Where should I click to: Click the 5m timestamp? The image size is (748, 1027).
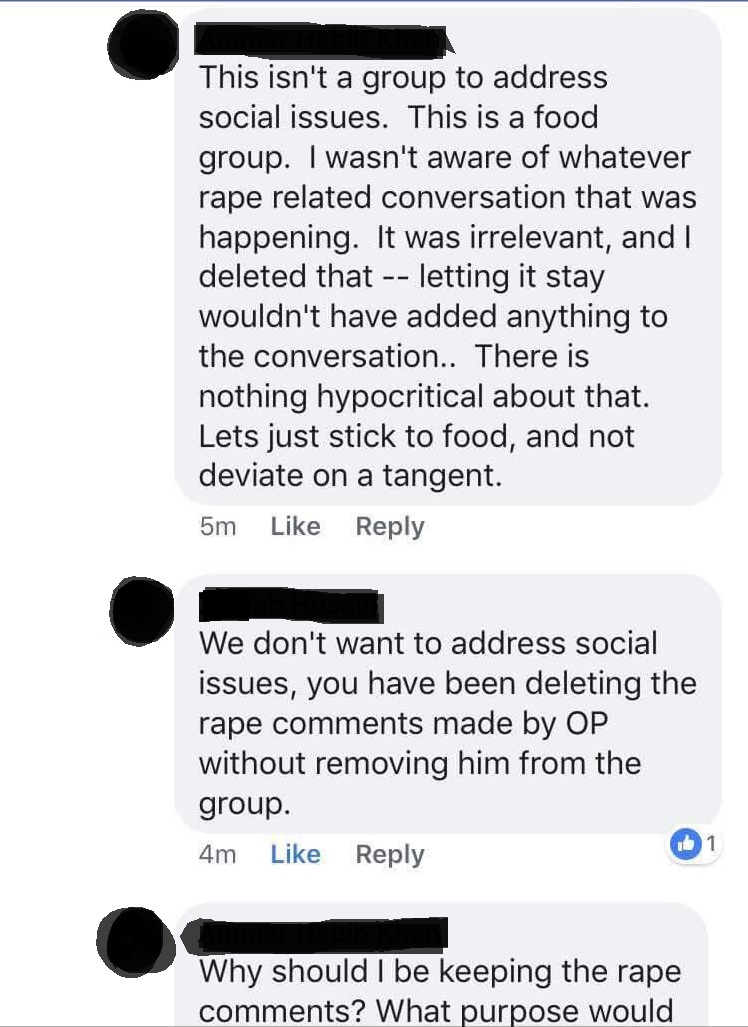217,527
